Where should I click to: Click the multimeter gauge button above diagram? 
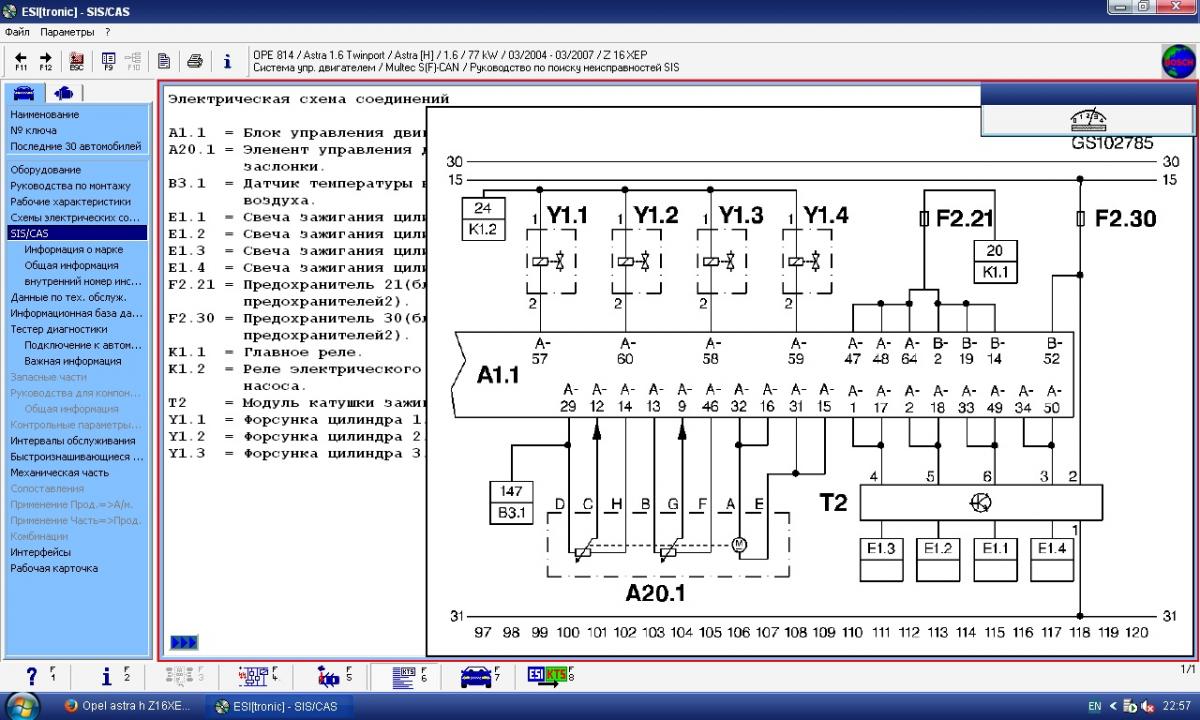click(1088, 121)
